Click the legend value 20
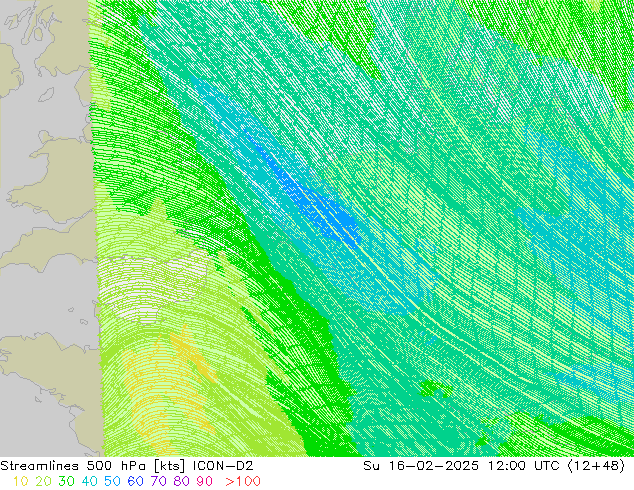This screenshot has width=634, height=490. point(43,481)
